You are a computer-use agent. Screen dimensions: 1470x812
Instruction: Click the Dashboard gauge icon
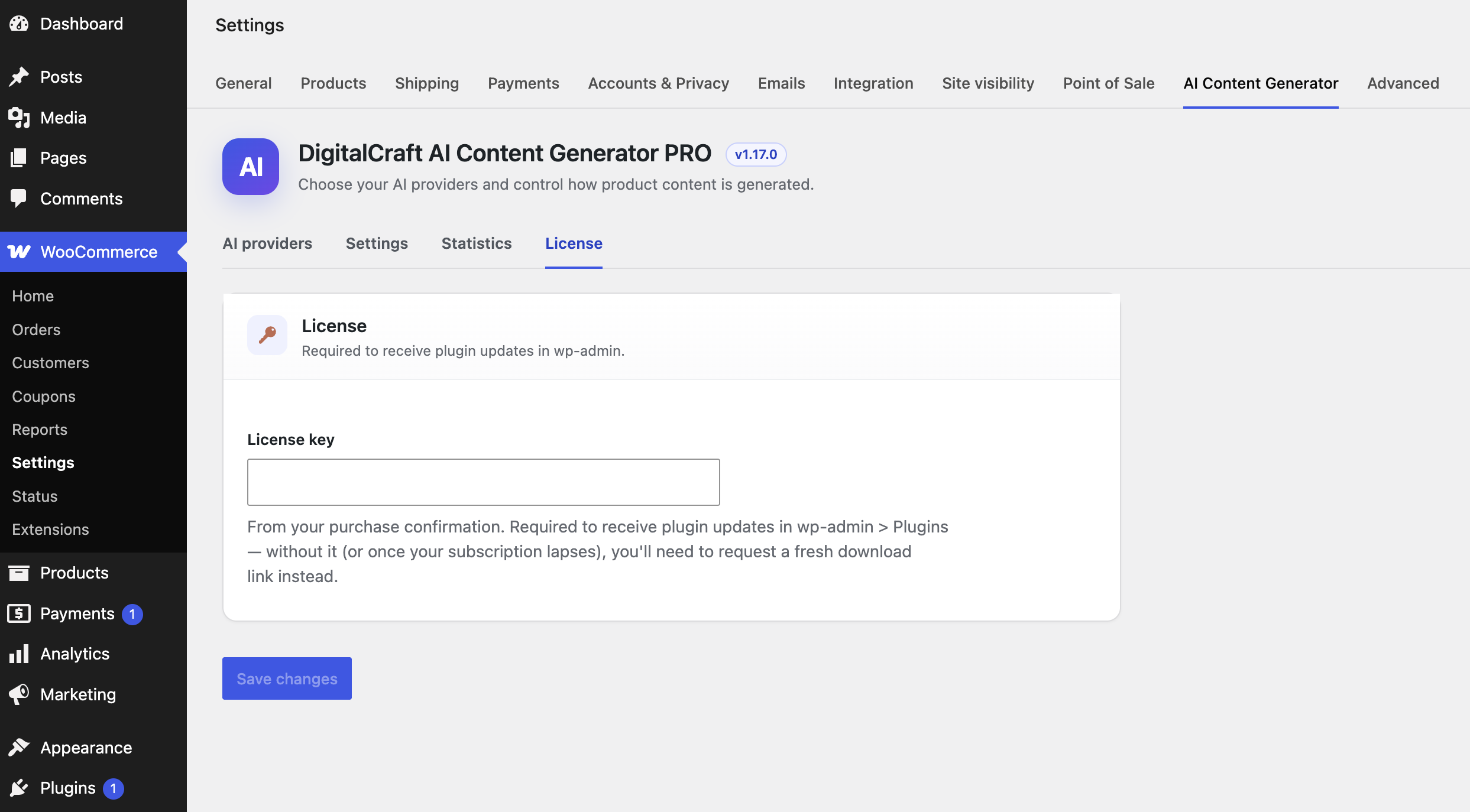pyautogui.click(x=19, y=24)
